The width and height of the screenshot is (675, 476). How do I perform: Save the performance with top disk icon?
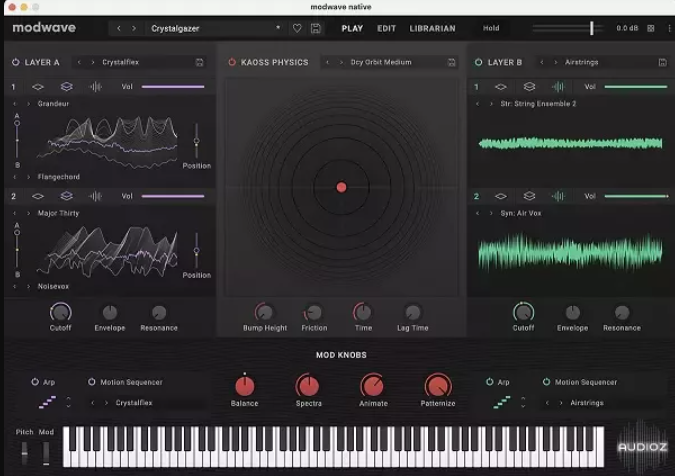316,28
